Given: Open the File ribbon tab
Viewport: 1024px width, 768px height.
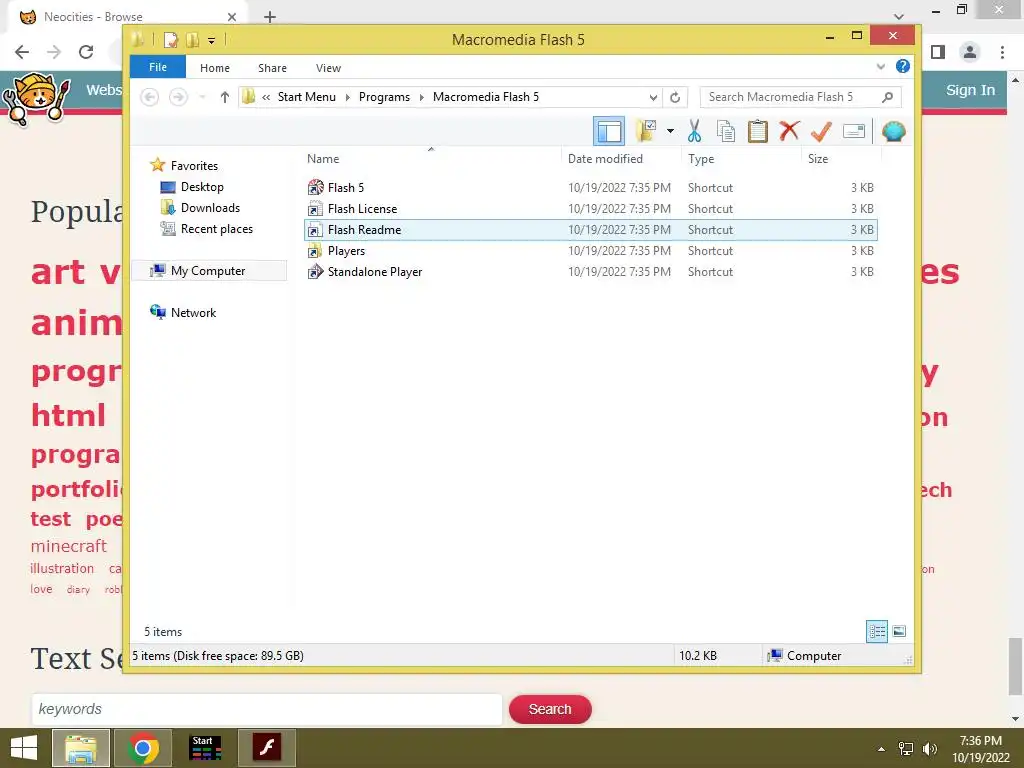Looking at the screenshot, I should coord(157,67).
